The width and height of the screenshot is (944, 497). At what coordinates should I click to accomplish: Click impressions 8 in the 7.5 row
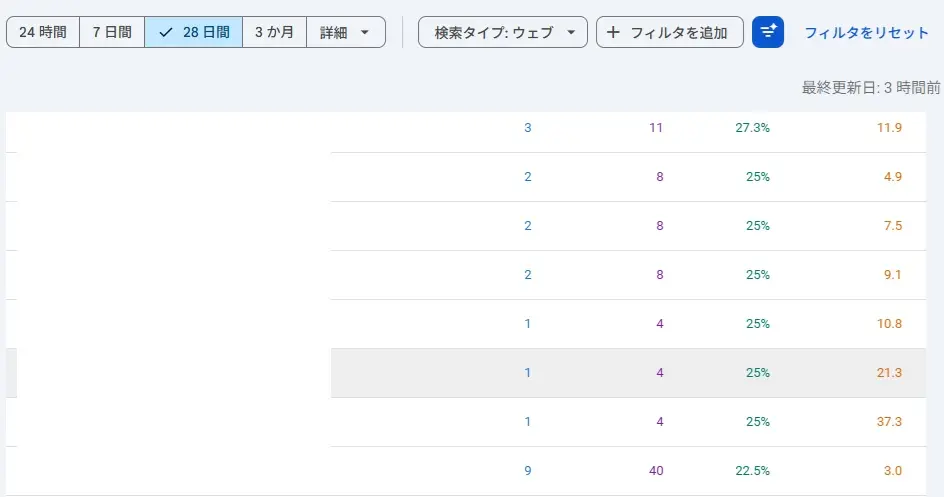tap(659, 226)
